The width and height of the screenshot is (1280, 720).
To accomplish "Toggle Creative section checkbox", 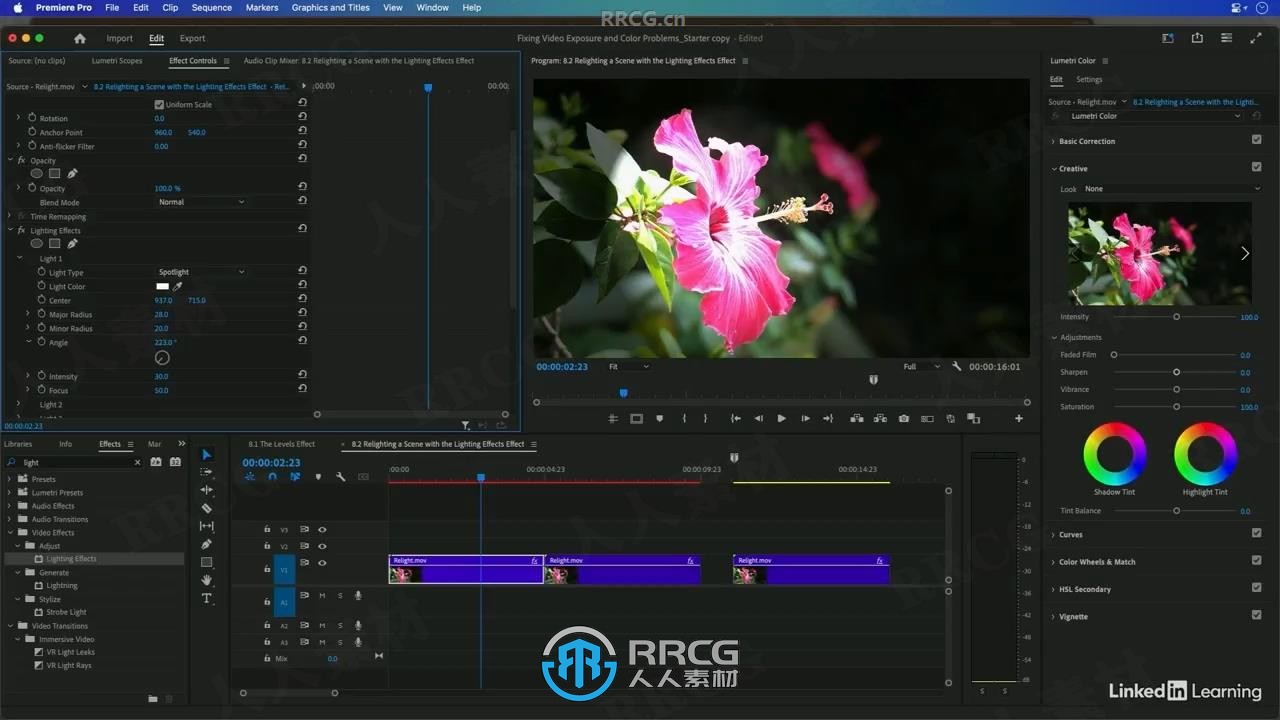I will (x=1256, y=167).
